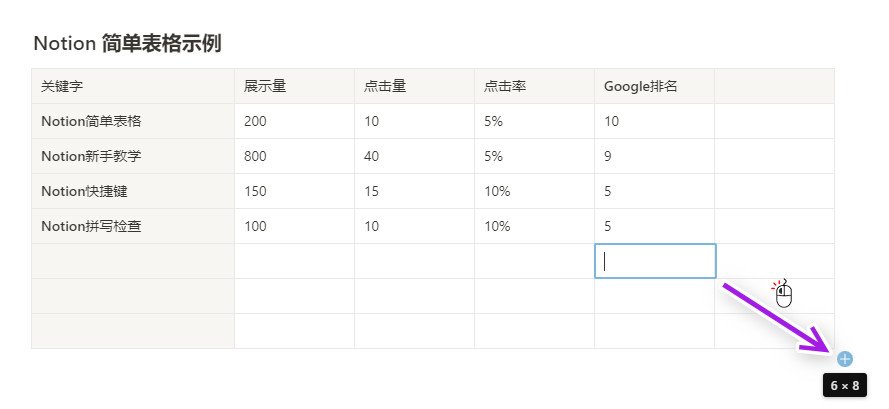Select the Google排名 header cell

(655, 86)
